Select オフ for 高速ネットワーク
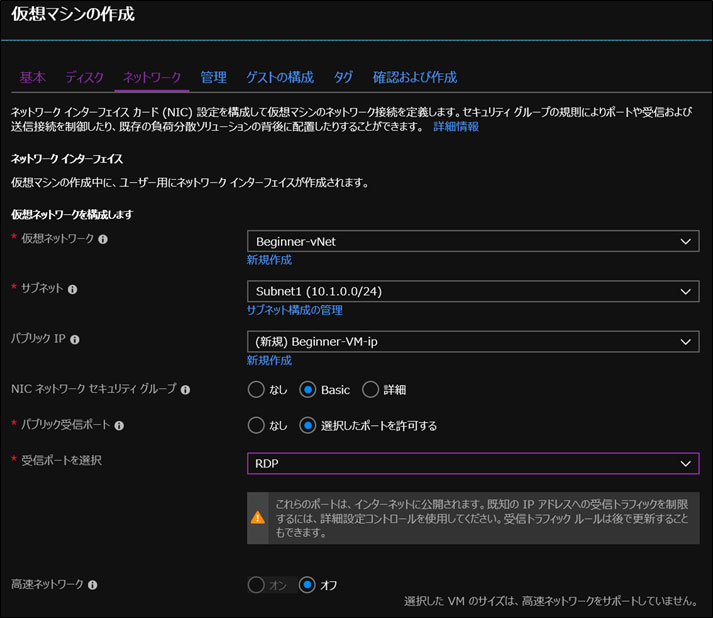This screenshot has width=713, height=618. (x=308, y=584)
